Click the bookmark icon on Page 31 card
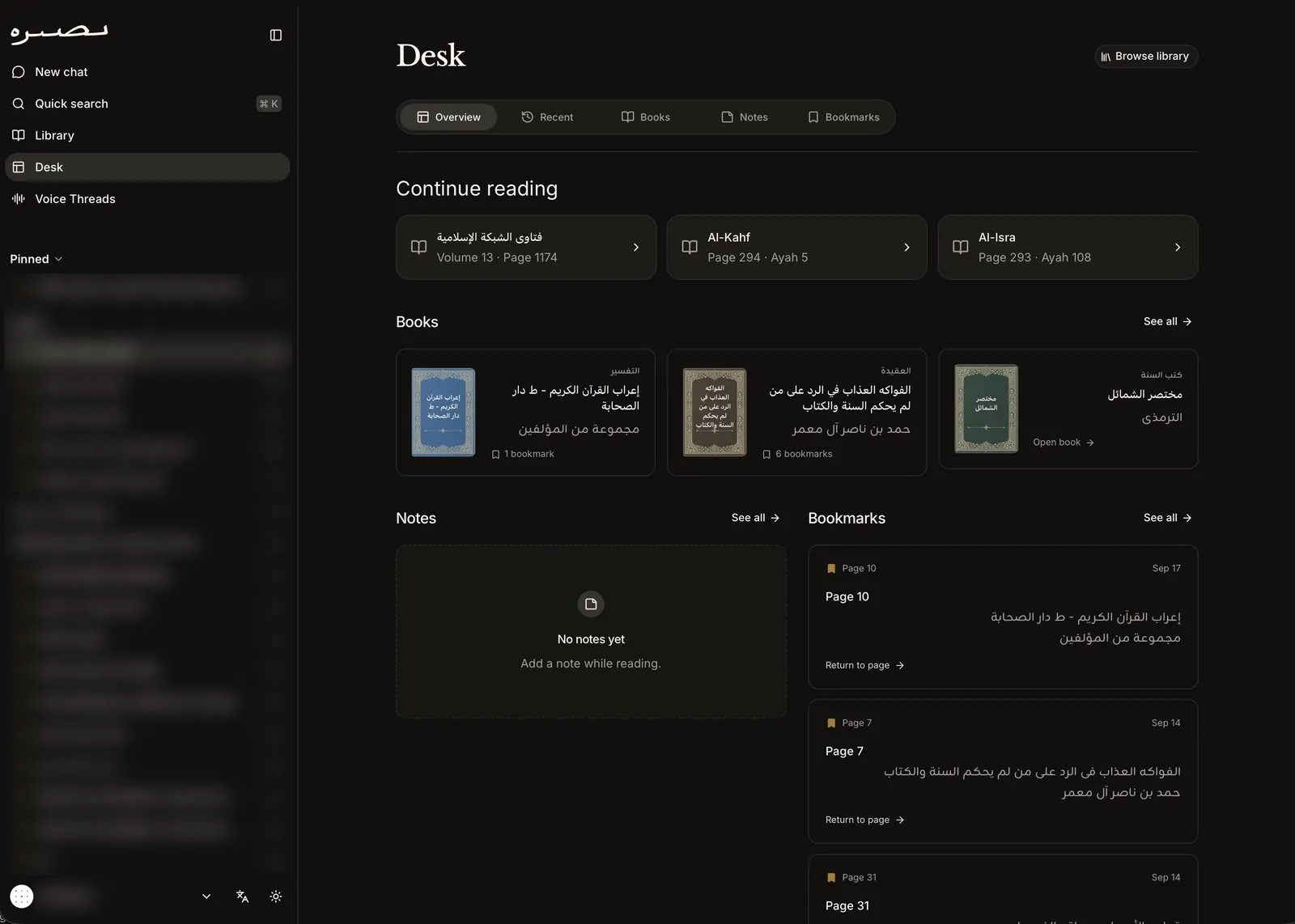The height and width of the screenshot is (924, 1295). coord(831,878)
